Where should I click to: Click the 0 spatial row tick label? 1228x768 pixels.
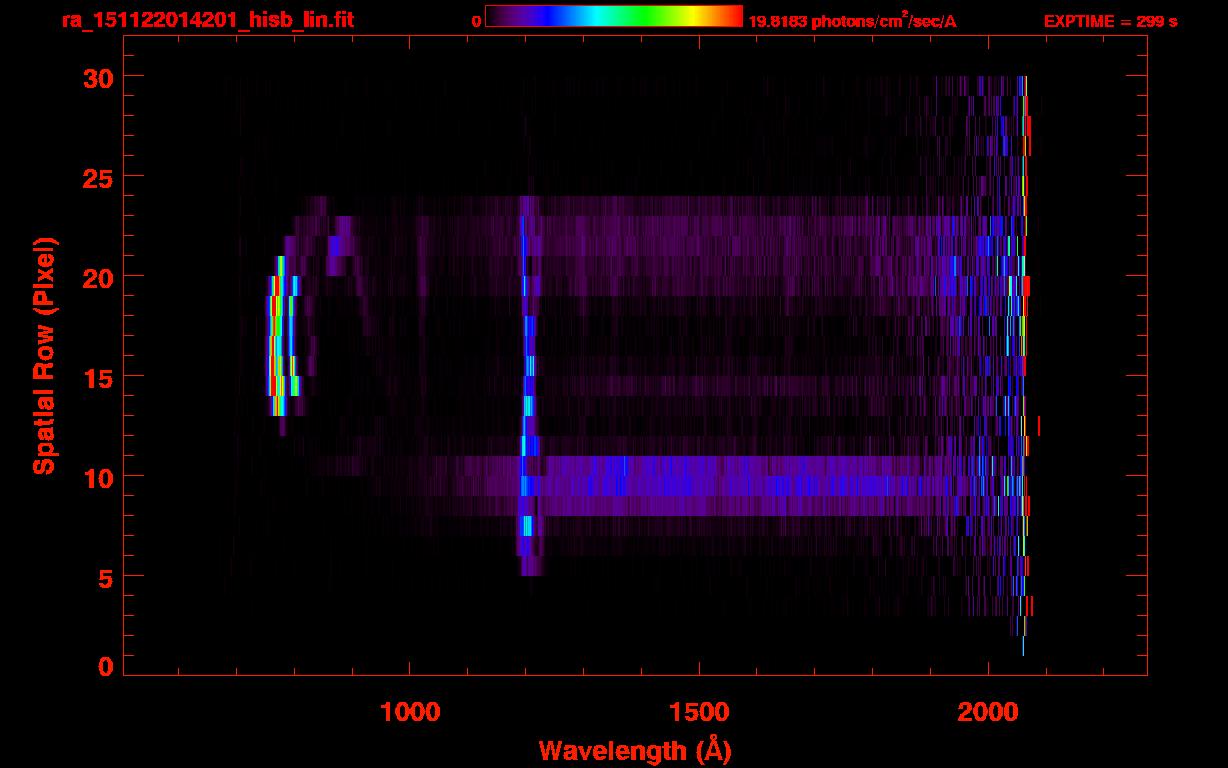tap(106, 667)
